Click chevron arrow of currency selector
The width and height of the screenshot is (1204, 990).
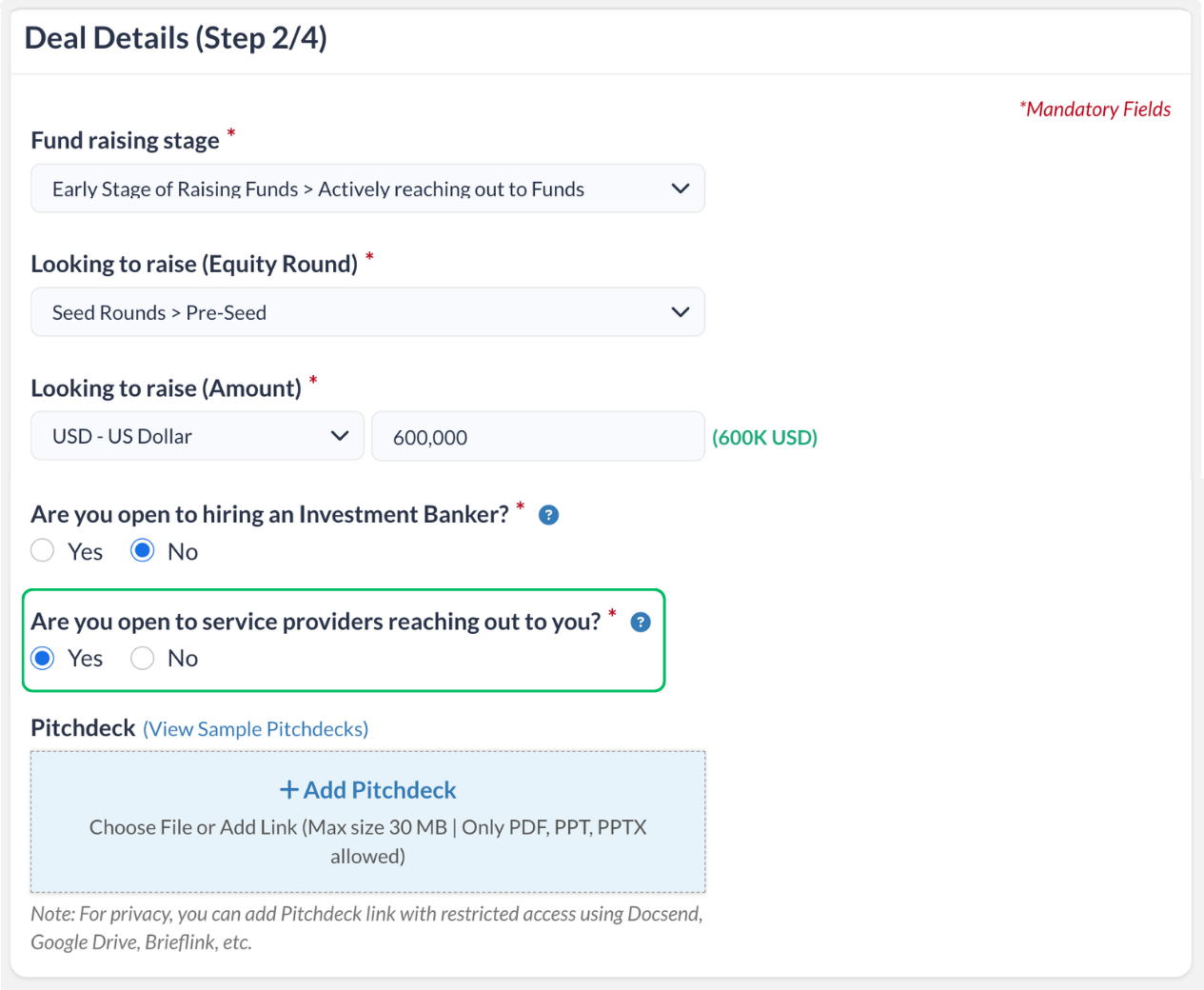[339, 436]
